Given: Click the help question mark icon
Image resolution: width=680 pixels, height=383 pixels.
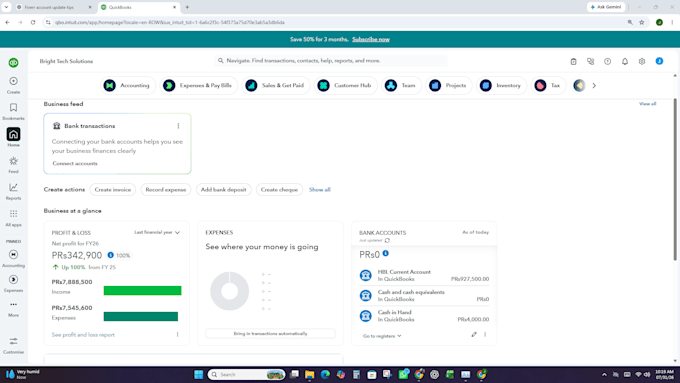Looking at the screenshot, I should click(x=608, y=62).
